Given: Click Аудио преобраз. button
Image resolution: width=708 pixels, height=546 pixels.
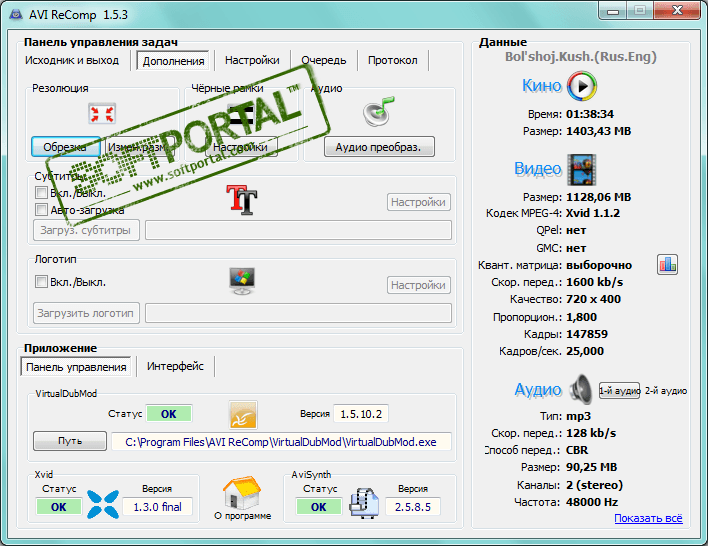Looking at the screenshot, I should pyautogui.click(x=379, y=147).
